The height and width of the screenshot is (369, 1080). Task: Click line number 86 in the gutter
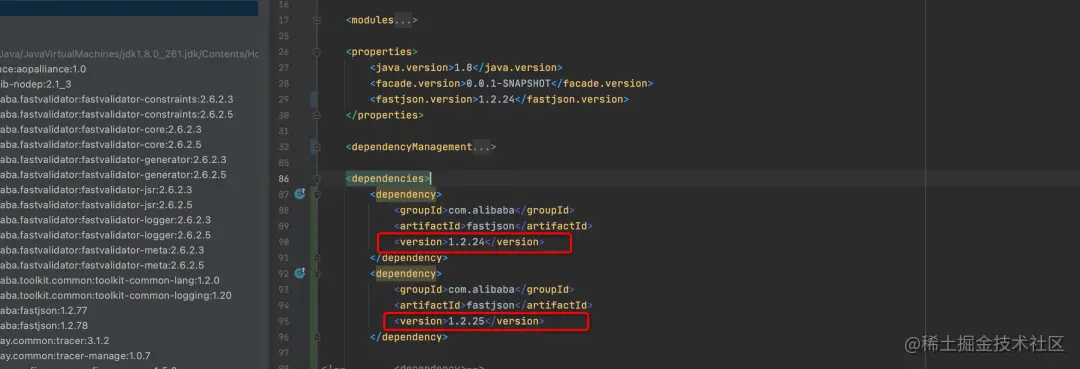(284, 178)
